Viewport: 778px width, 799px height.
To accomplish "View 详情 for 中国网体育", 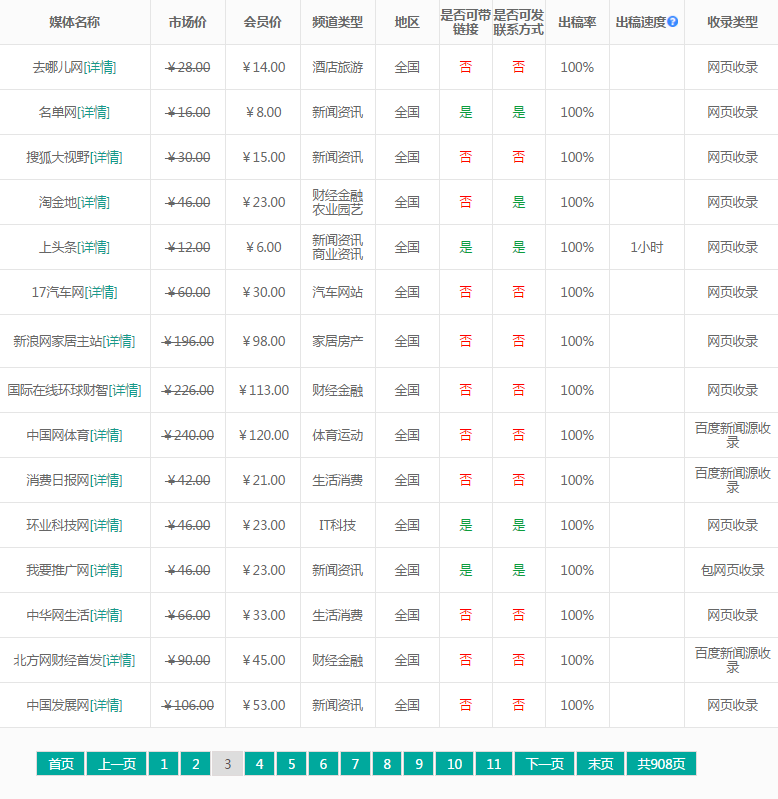I will click(107, 435).
